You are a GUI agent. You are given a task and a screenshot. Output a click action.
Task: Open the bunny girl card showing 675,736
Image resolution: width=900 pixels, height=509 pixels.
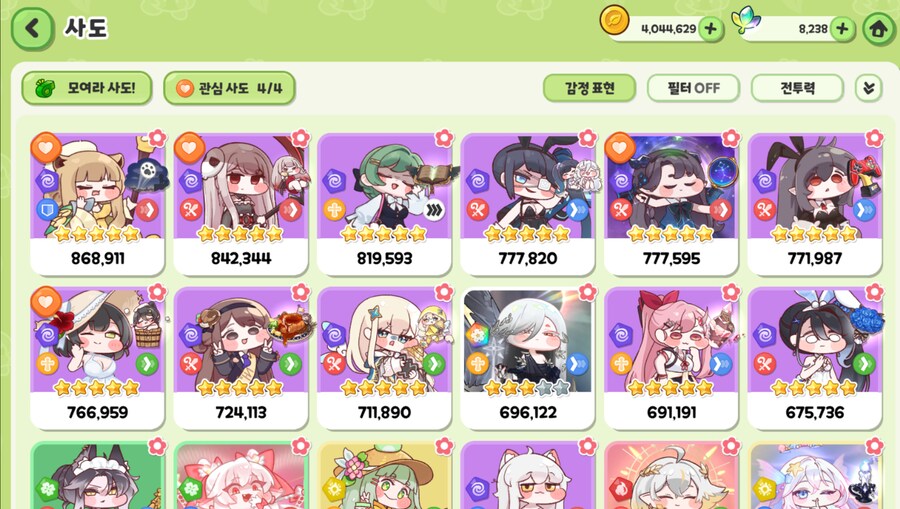pos(814,358)
